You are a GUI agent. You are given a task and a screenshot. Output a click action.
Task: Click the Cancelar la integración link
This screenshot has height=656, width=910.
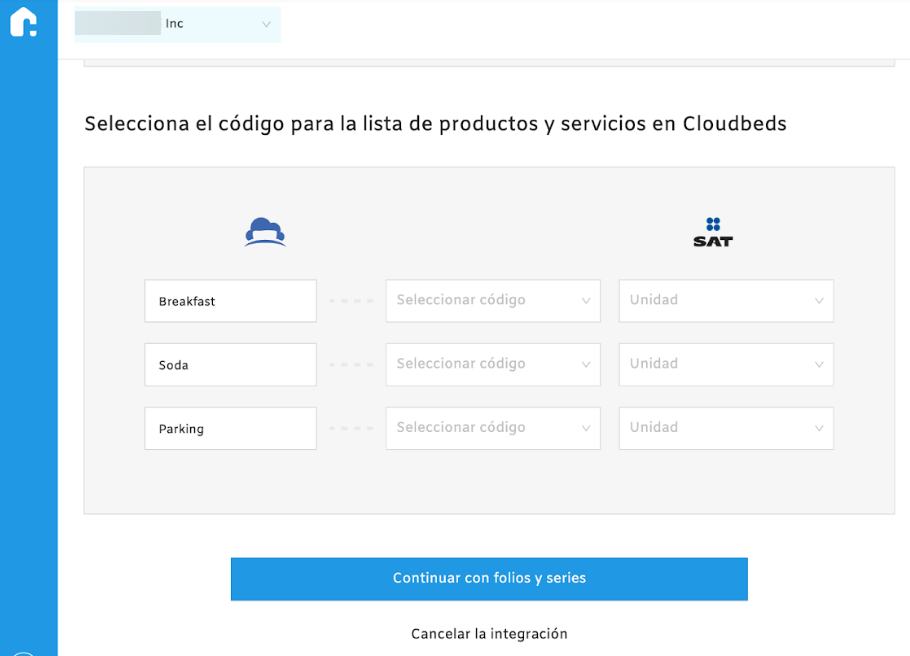(489, 634)
